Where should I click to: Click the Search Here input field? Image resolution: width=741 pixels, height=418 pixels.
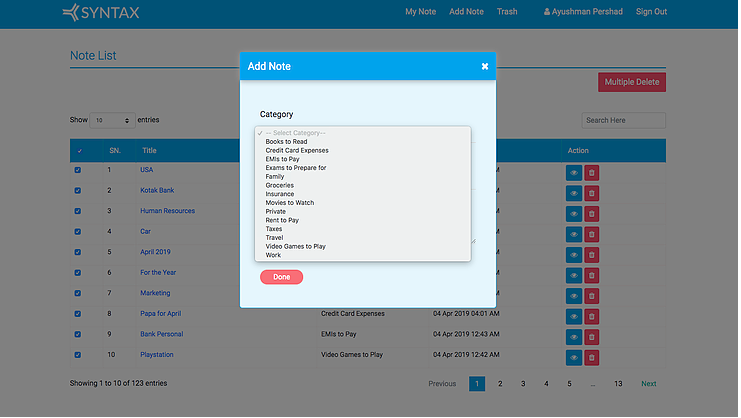[623, 120]
